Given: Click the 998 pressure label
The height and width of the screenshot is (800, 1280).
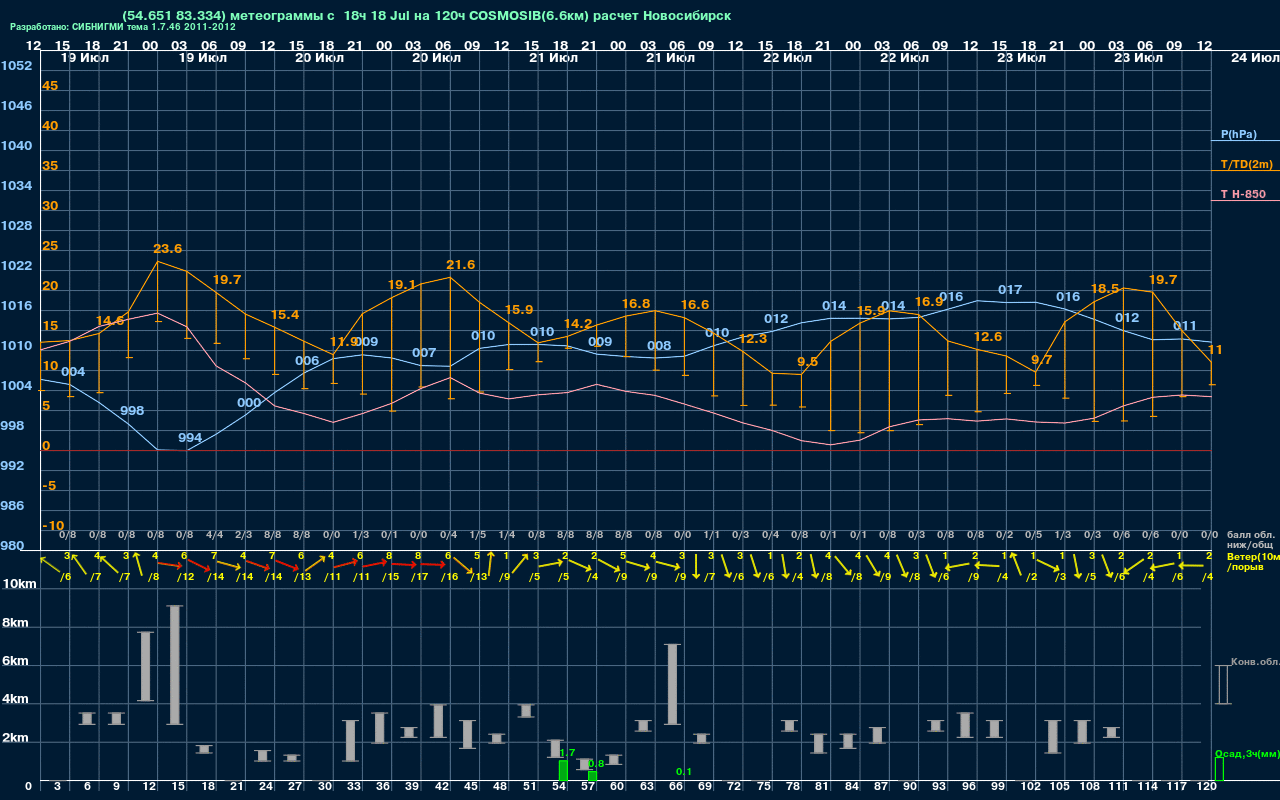Looking at the screenshot, I should pyautogui.click(x=132, y=411).
